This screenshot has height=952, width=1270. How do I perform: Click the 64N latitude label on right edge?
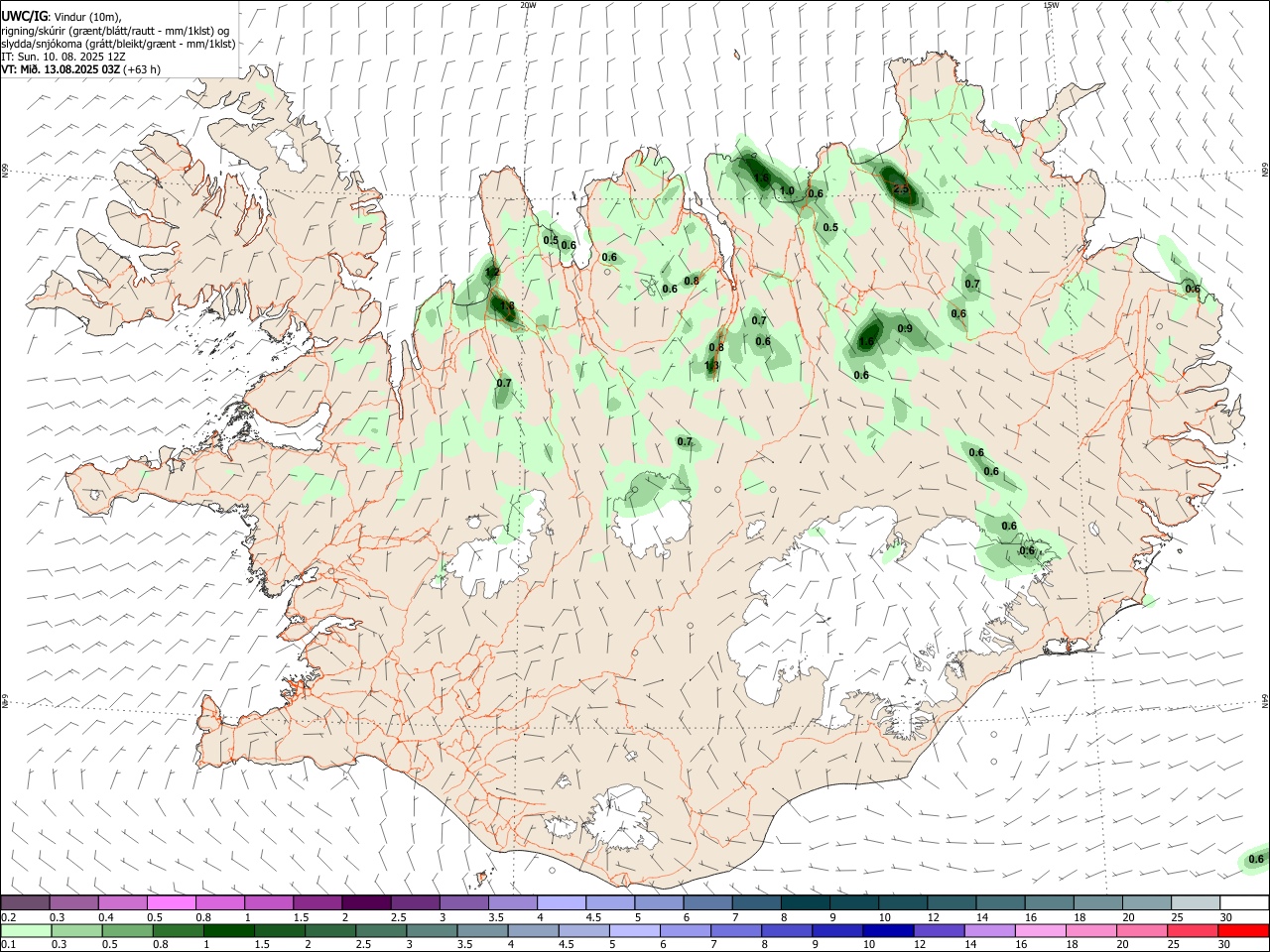1265,701
